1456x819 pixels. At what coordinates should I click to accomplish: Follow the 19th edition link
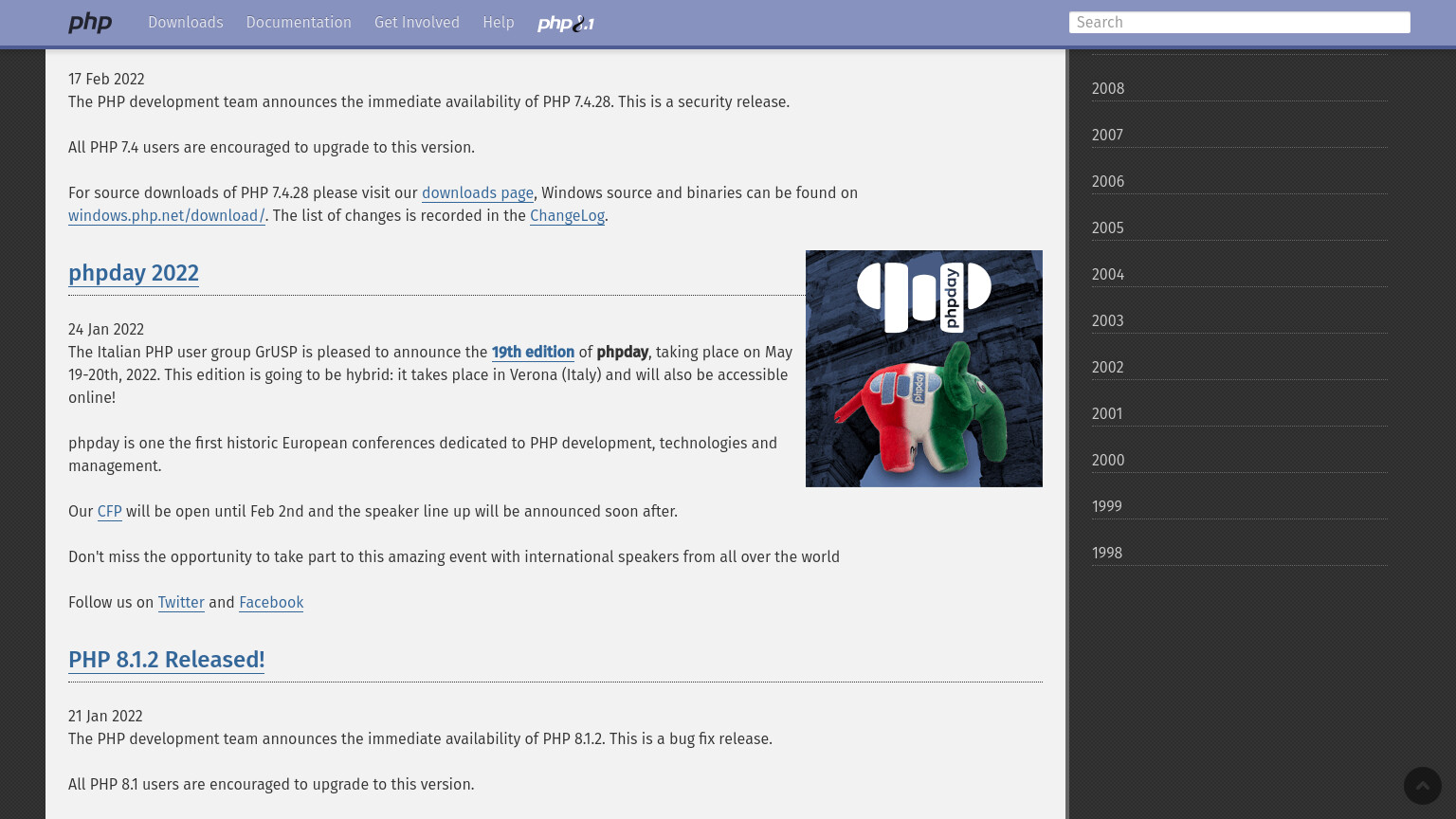click(533, 353)
